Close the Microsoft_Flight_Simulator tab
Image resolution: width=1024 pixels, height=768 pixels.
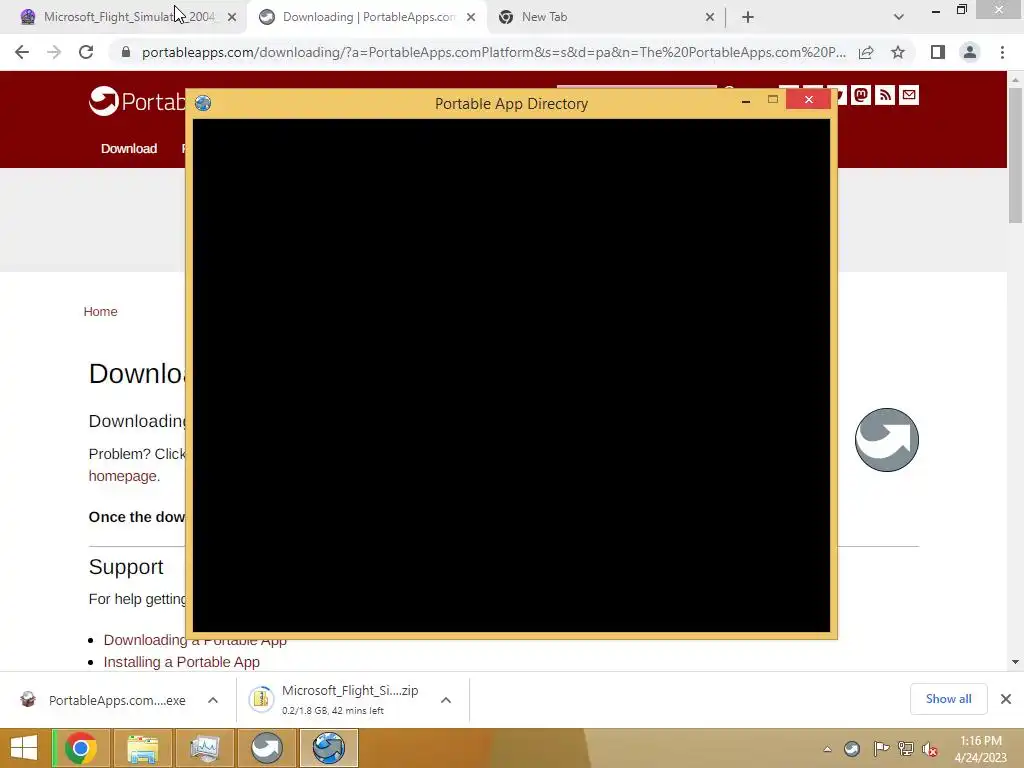[232, 17]
